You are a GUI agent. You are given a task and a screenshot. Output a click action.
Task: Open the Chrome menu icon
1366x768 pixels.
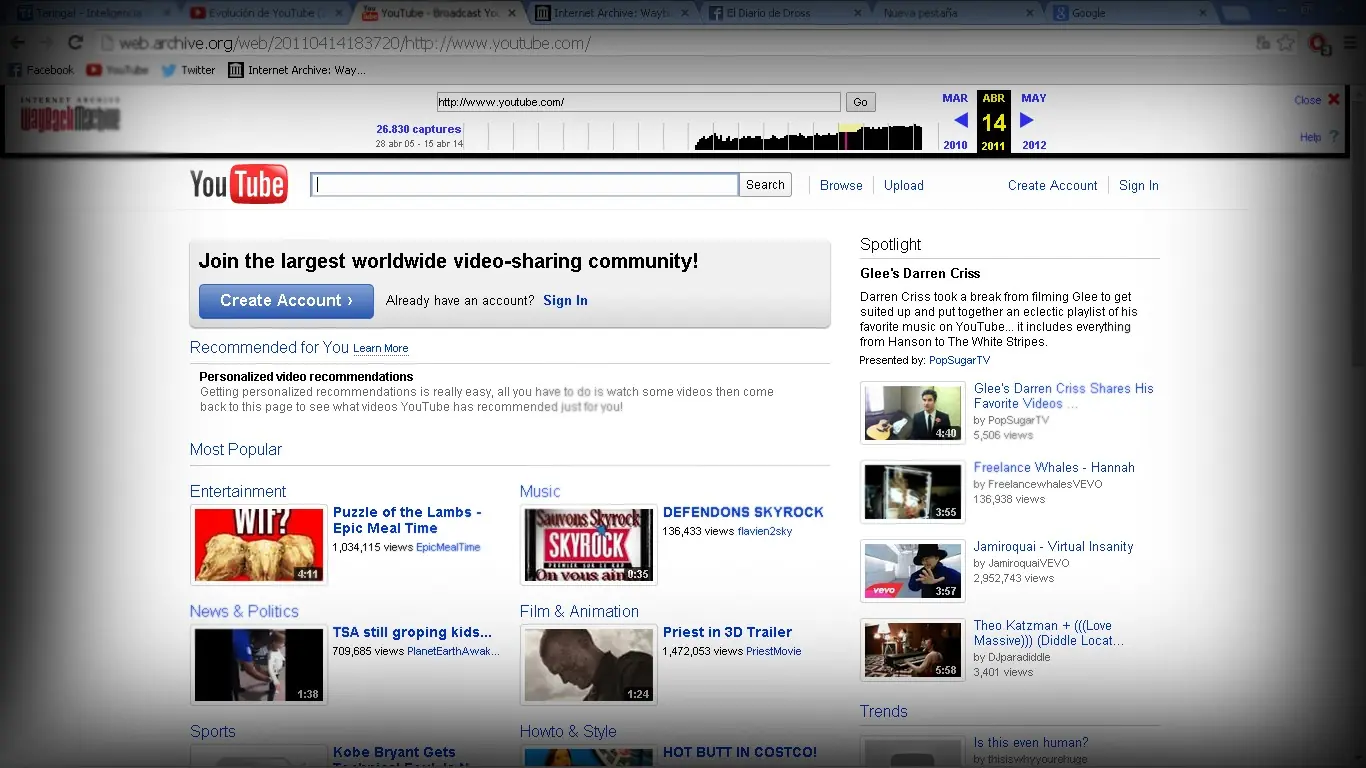pos(1348,43)
